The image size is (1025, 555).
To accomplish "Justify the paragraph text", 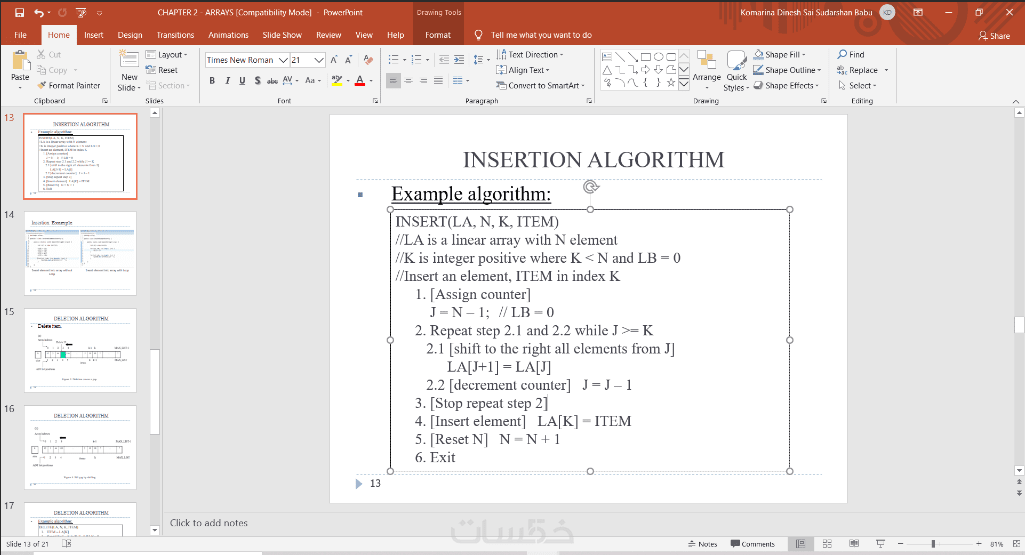I will (439, 80).
